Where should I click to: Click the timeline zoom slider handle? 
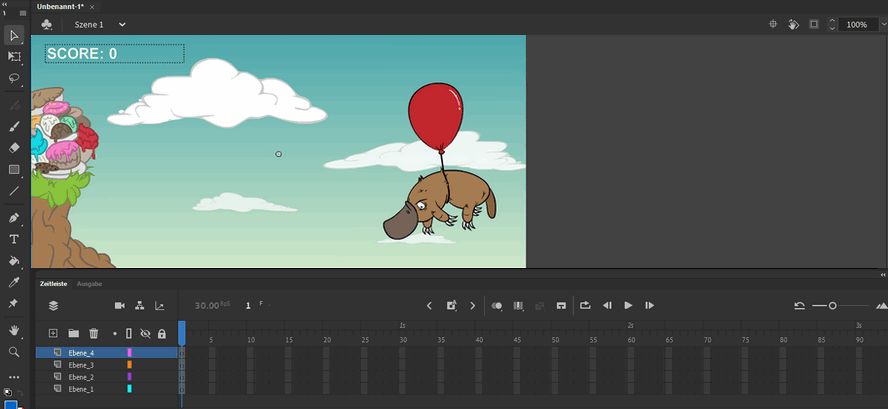[832, 306]
